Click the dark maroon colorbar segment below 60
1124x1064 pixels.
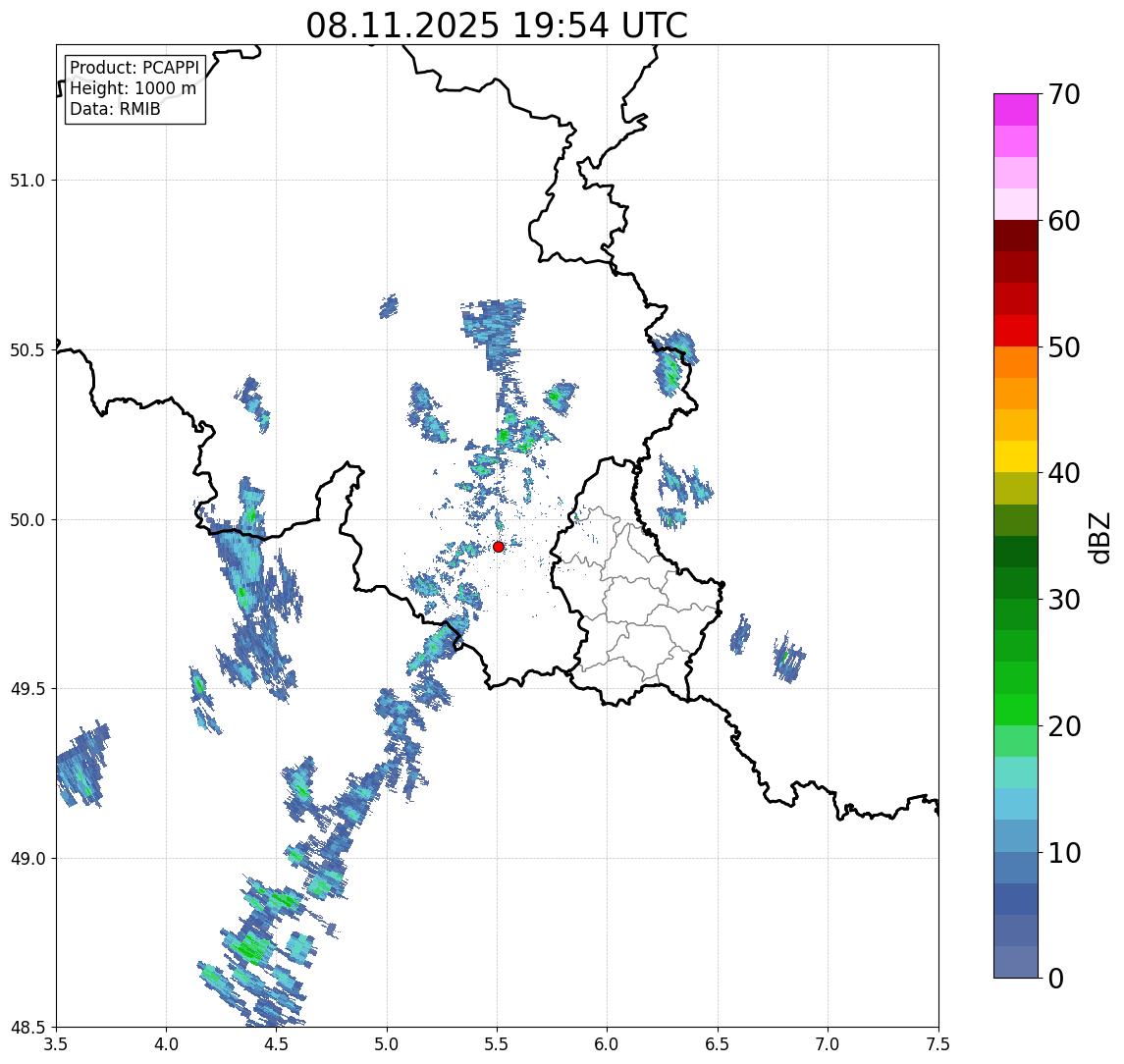[x=1016, y=236]
